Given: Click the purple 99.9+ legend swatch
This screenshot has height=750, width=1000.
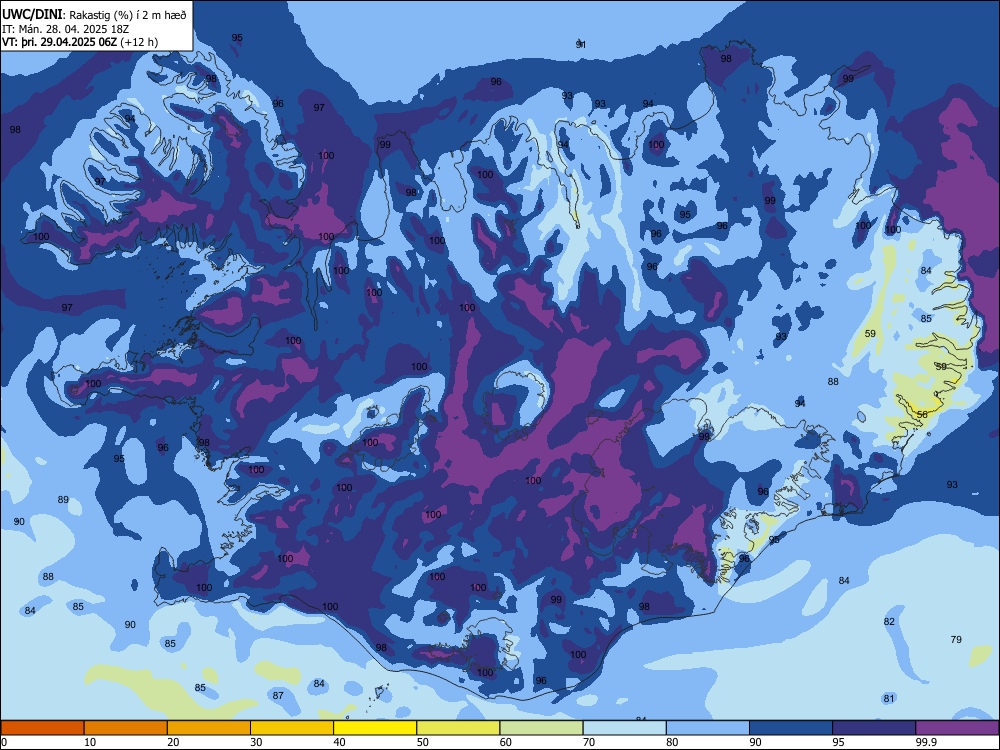Looking at the screenshot, I should coord(957,728).
